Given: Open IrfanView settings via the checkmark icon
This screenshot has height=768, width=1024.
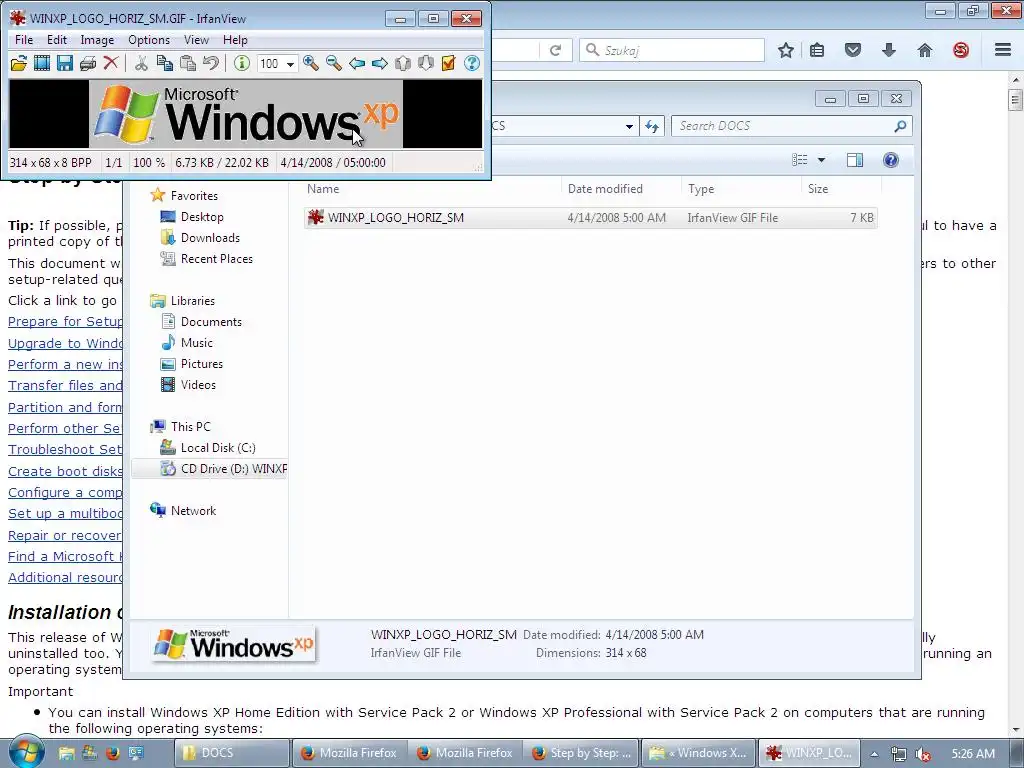Looking at the screenshot, I should click(x=449, y=63).
